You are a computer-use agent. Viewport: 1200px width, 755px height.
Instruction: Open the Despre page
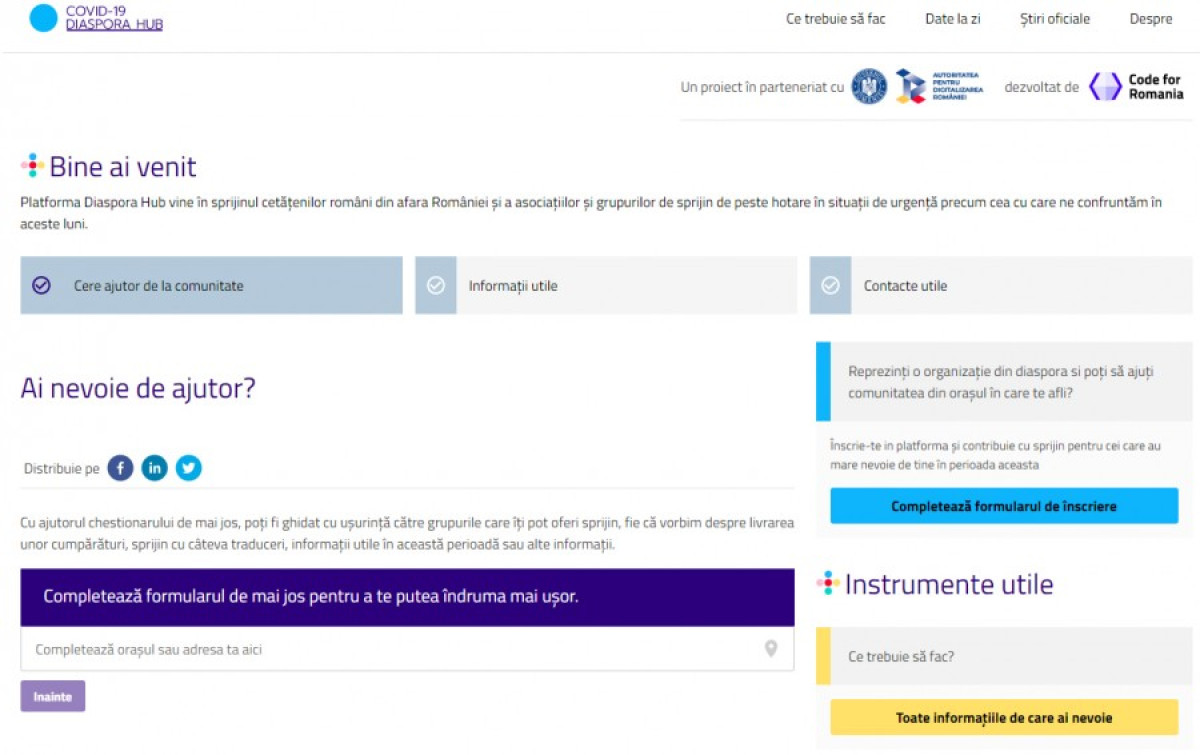1150,19
